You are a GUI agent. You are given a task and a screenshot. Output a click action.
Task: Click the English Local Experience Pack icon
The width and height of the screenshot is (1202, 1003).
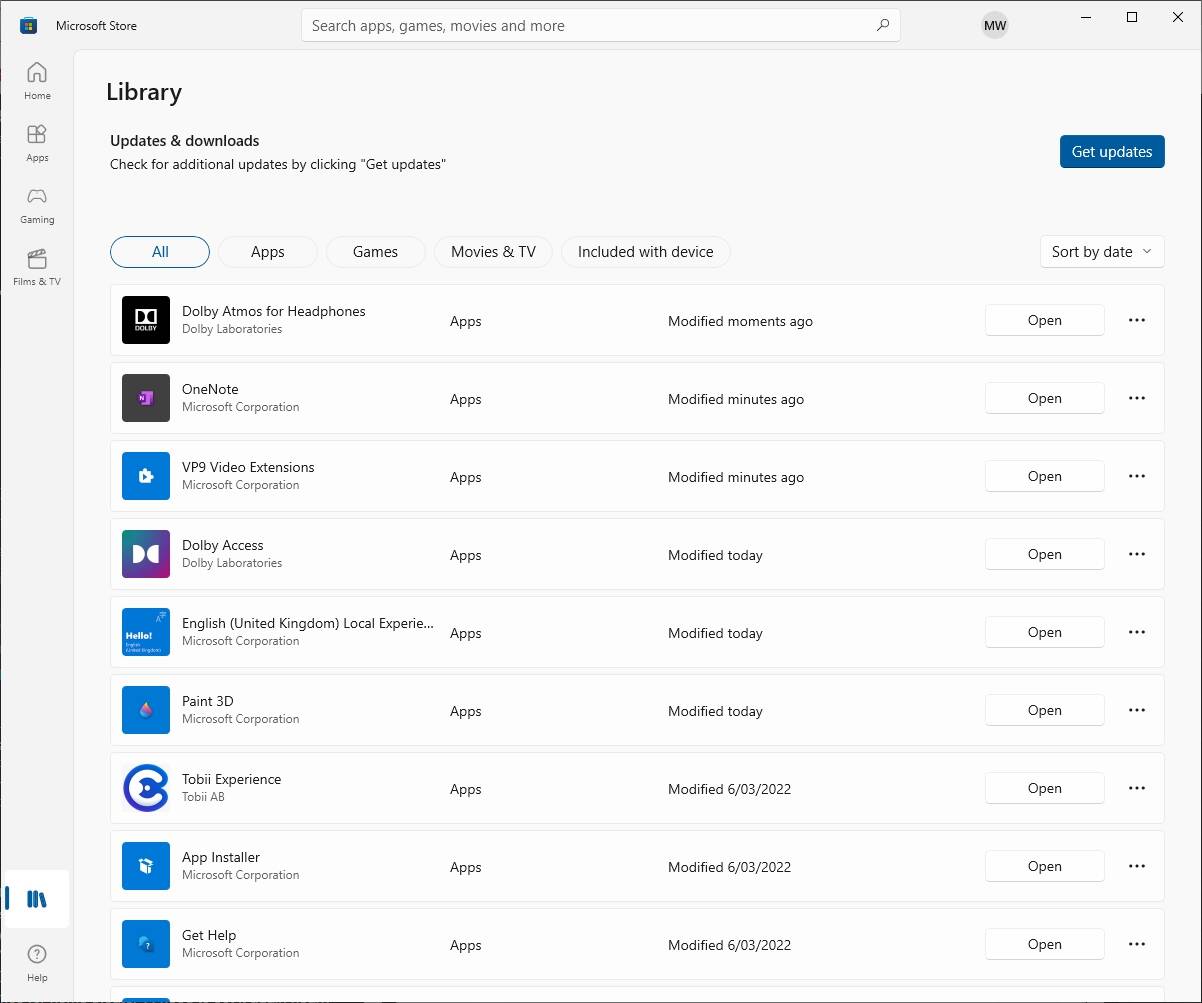(x=146, y=632)
